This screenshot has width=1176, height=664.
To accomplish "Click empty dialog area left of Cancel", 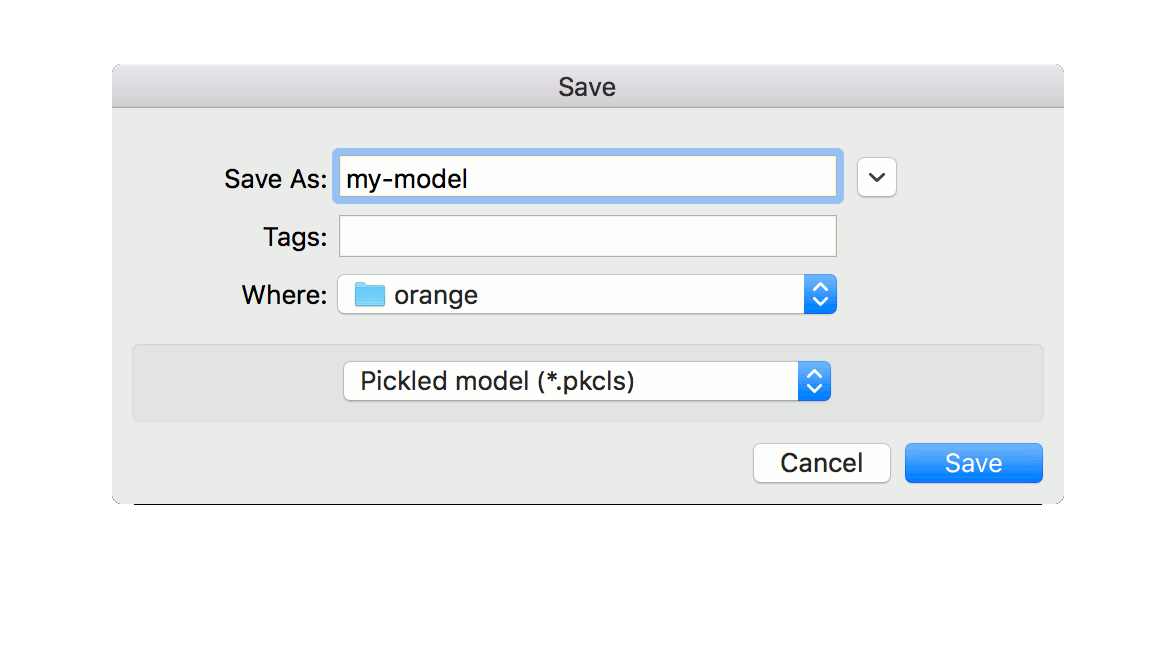I will 450,463.
